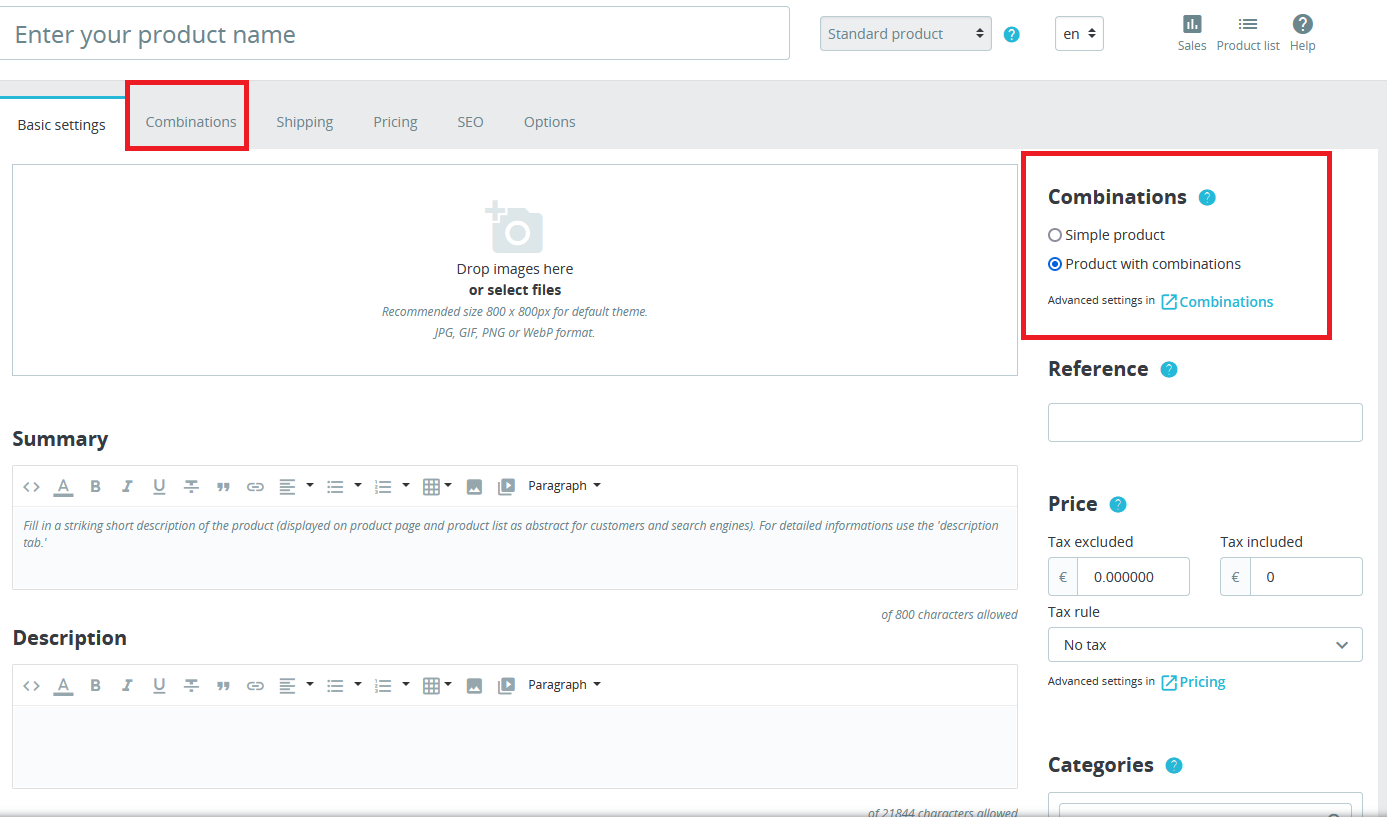Open the Standard product type dropdown
Image resolution: width=1387 pixels, height=817 pixels.
(905, 34)
